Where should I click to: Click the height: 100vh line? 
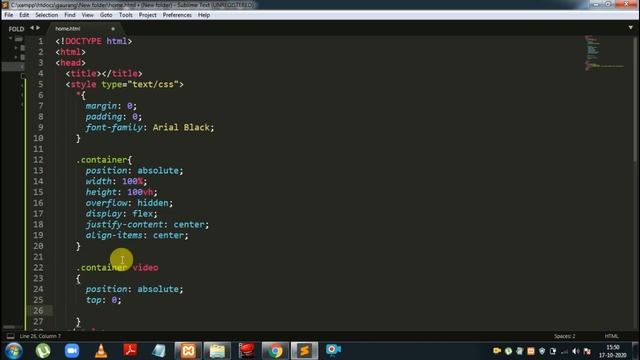(x=121, y=192)
